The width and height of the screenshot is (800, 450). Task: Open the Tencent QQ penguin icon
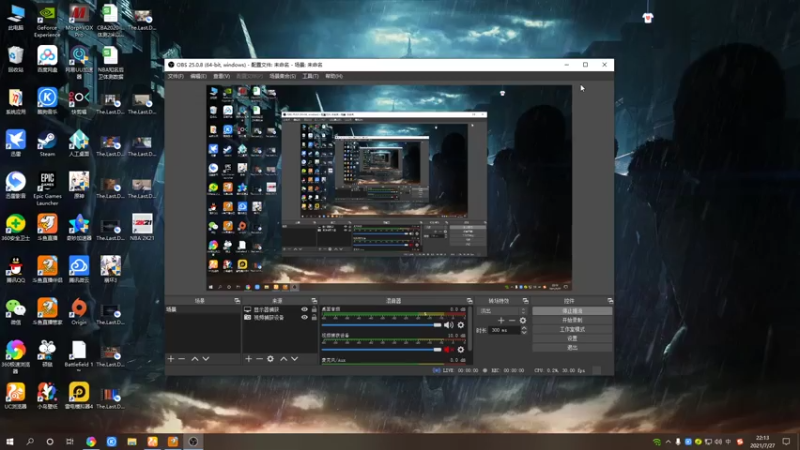point(16,269)
